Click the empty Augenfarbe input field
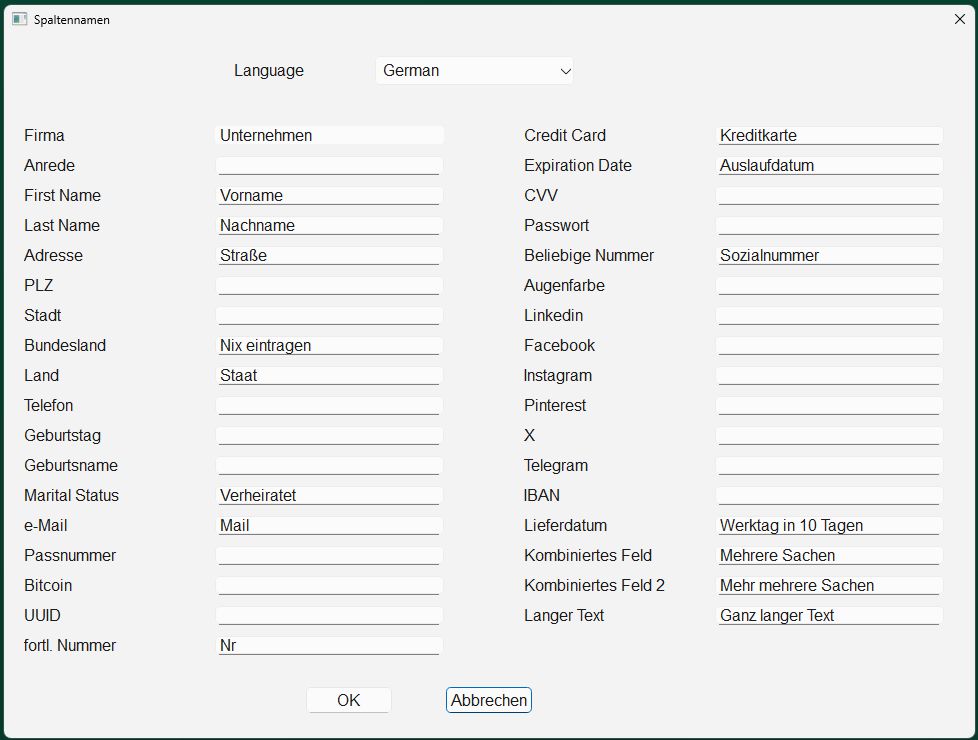Screen dimensions: 978x740 (x=829, y=285)
